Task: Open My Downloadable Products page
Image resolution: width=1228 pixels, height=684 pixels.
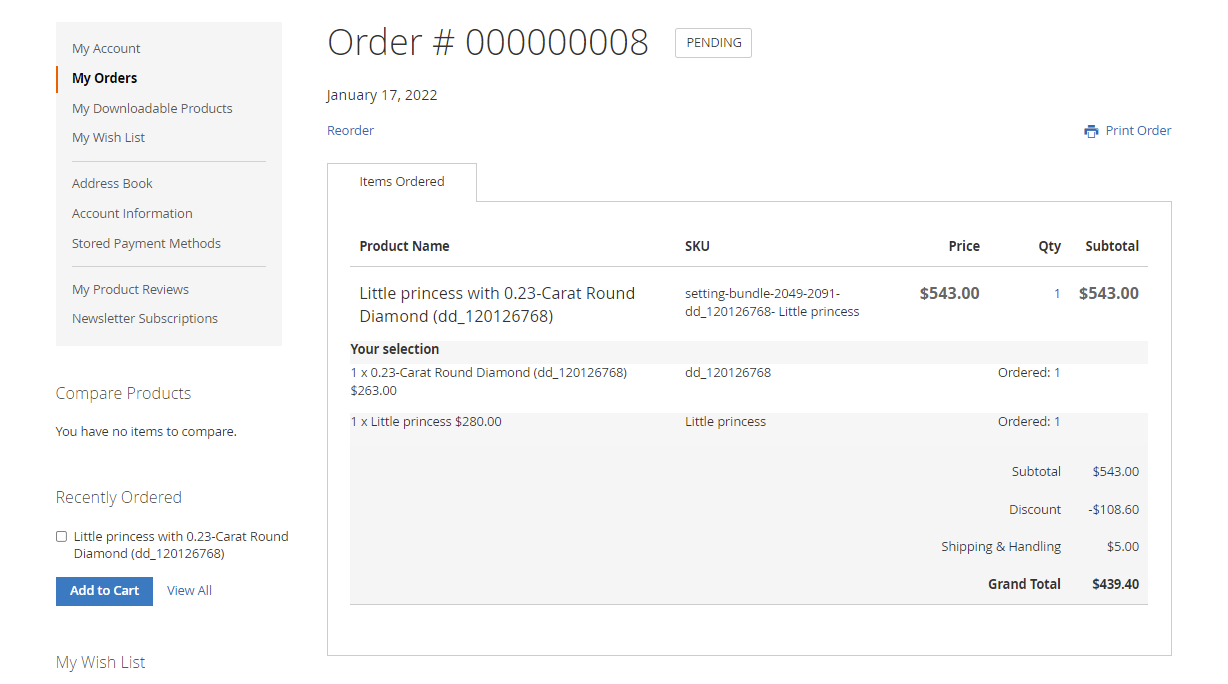Action: pyautogui.click(x=152, y=108)
